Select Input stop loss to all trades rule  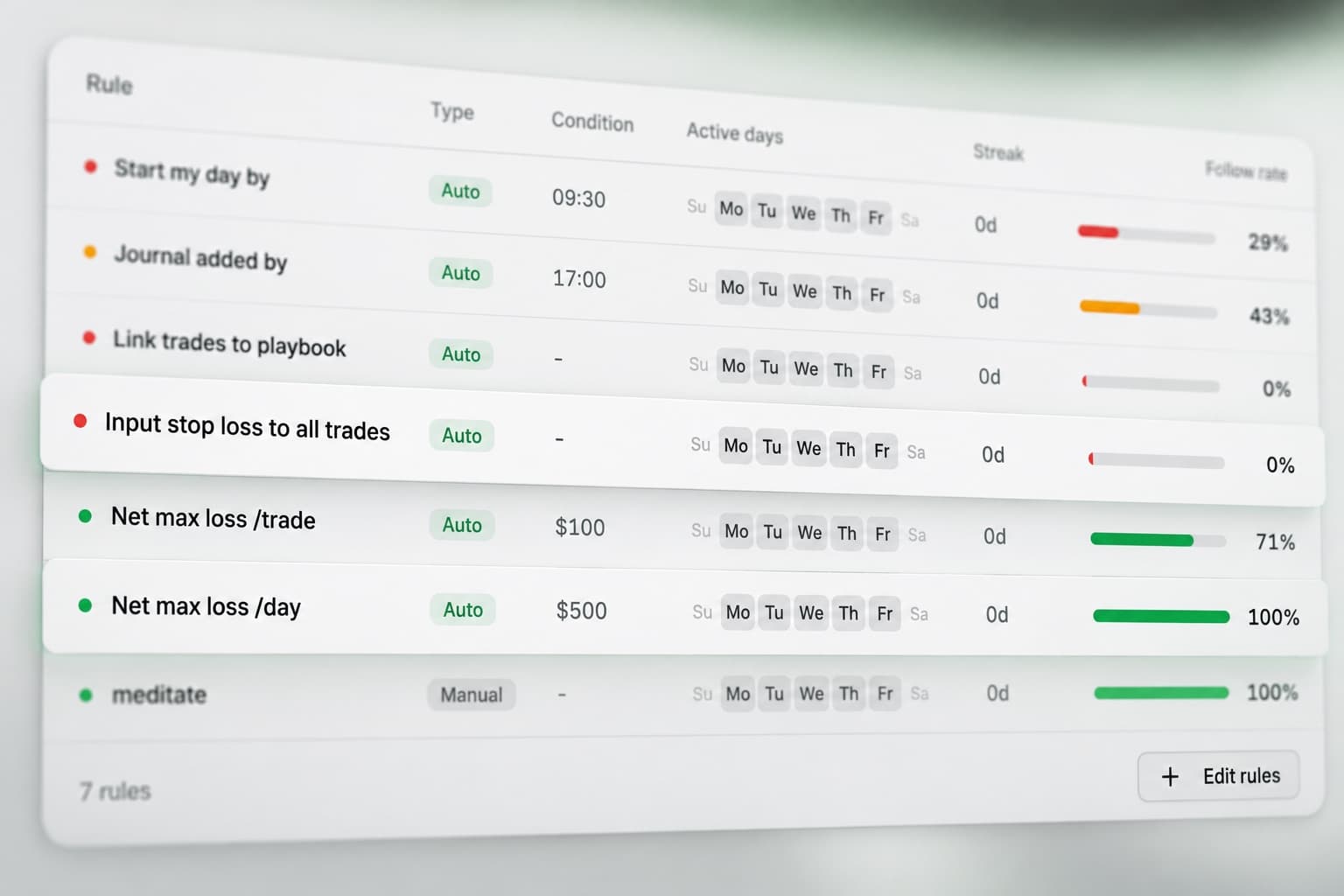tap(247, 427)
